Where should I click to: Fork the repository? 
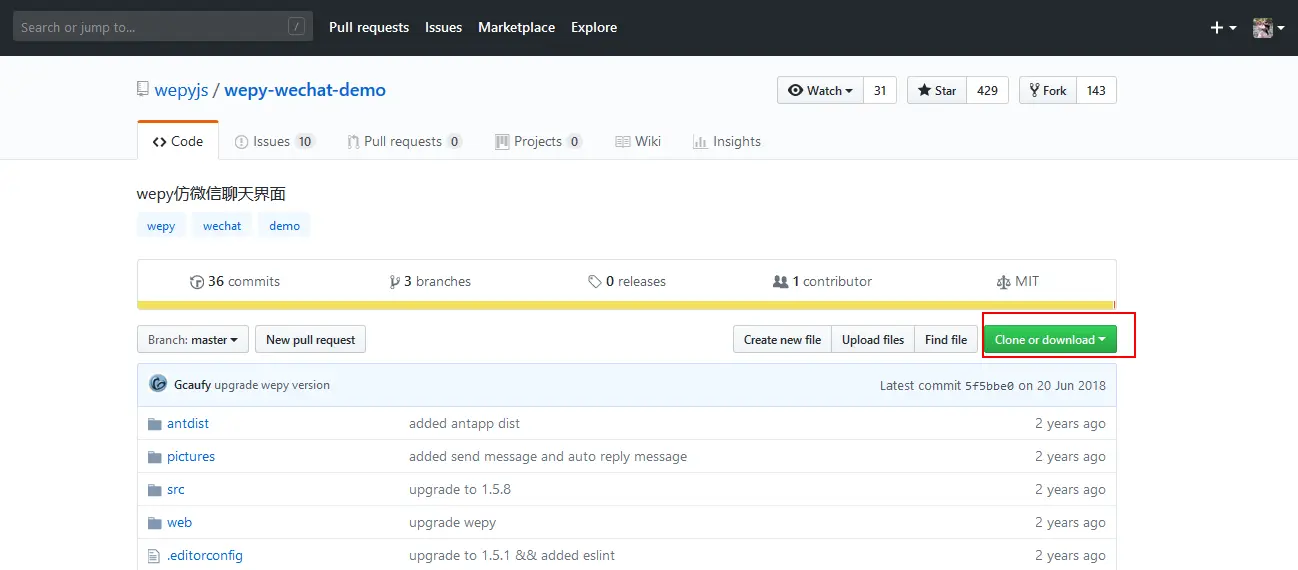(x=1047, y=90)
